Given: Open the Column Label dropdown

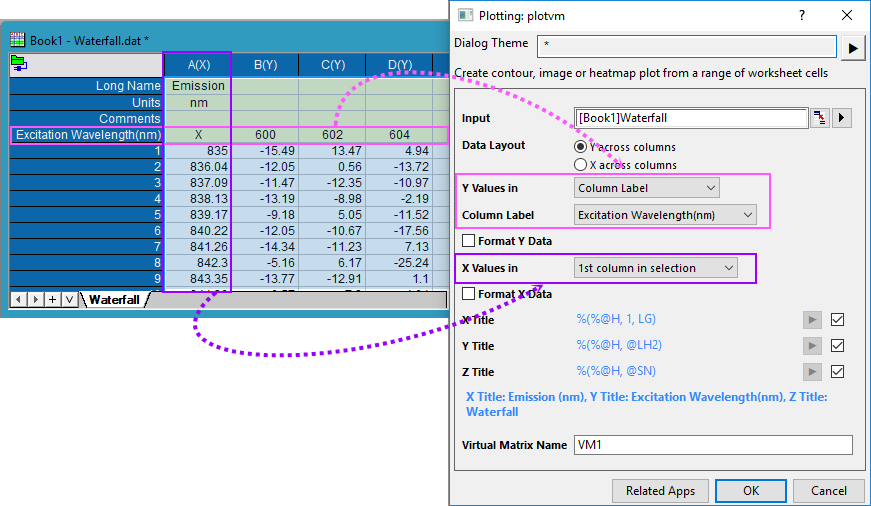Looking at the screenshot, I should [x=665, y=215].
